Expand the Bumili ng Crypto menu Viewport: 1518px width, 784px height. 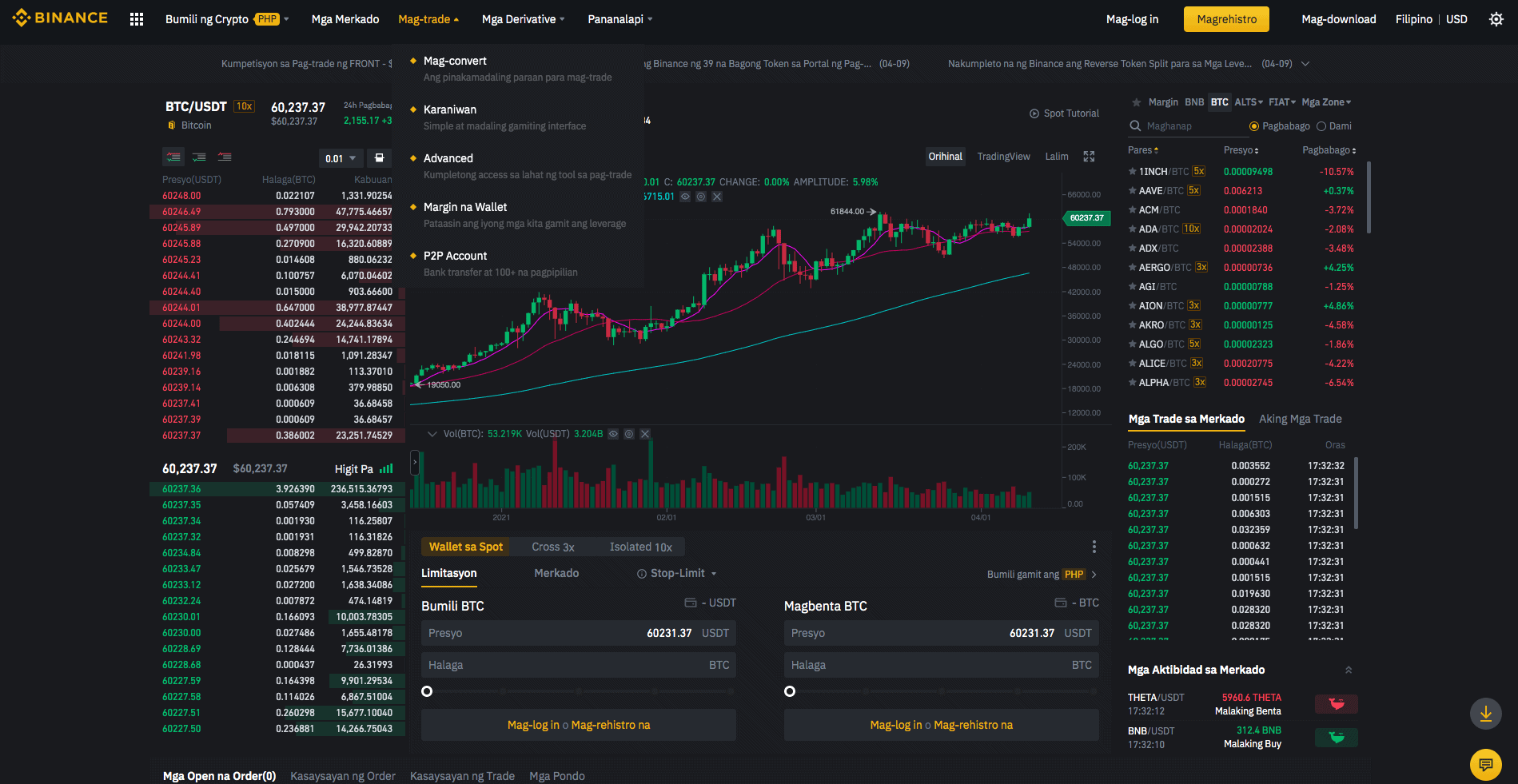227,19
